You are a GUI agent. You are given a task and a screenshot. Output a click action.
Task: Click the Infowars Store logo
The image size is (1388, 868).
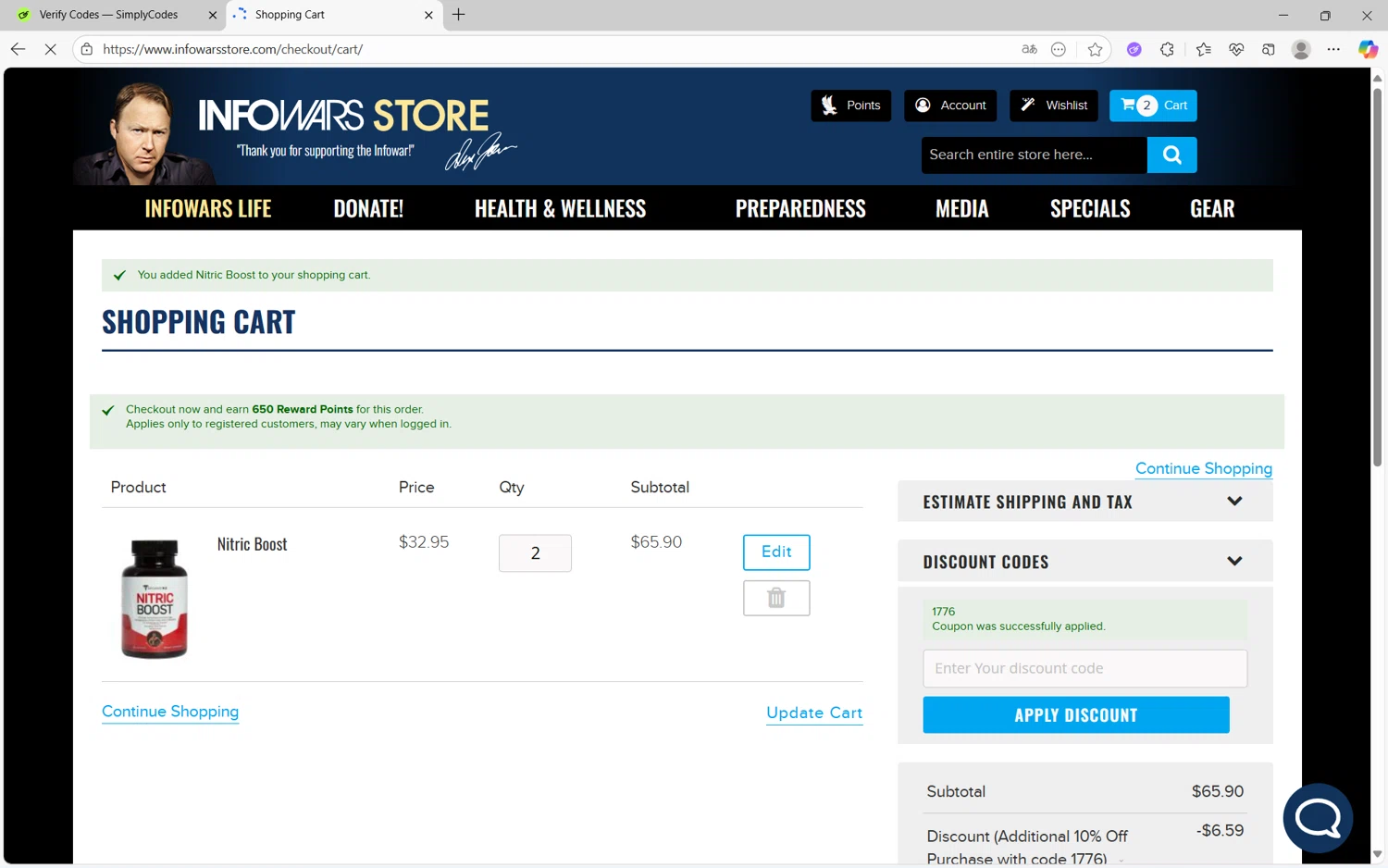pos(344,116)
